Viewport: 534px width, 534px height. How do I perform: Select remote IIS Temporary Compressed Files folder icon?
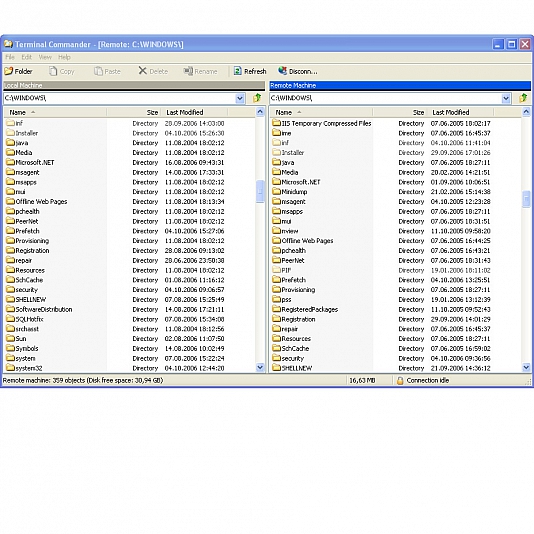[x=277, y=123]
